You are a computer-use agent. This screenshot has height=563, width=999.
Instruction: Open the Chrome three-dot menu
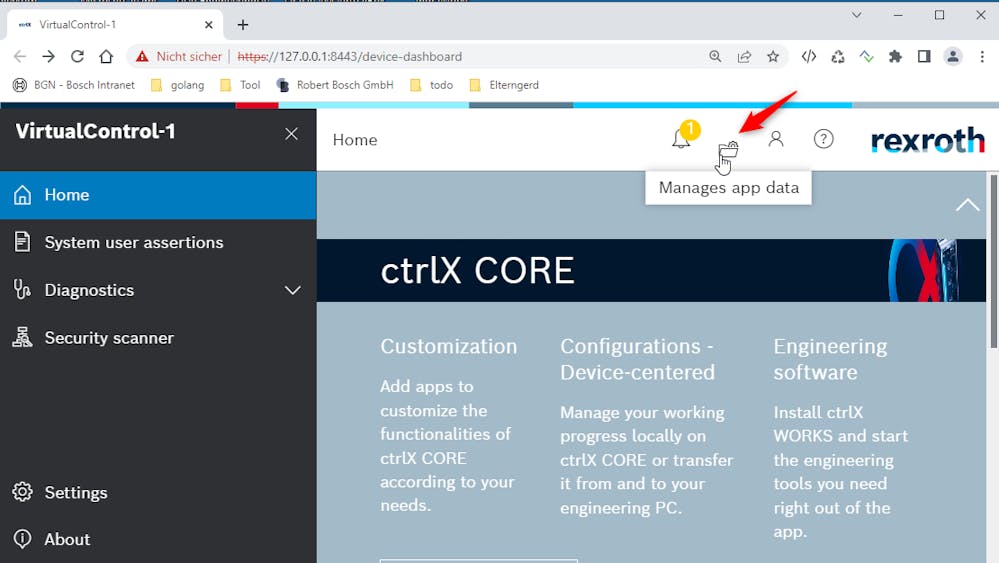pos(982,57)
